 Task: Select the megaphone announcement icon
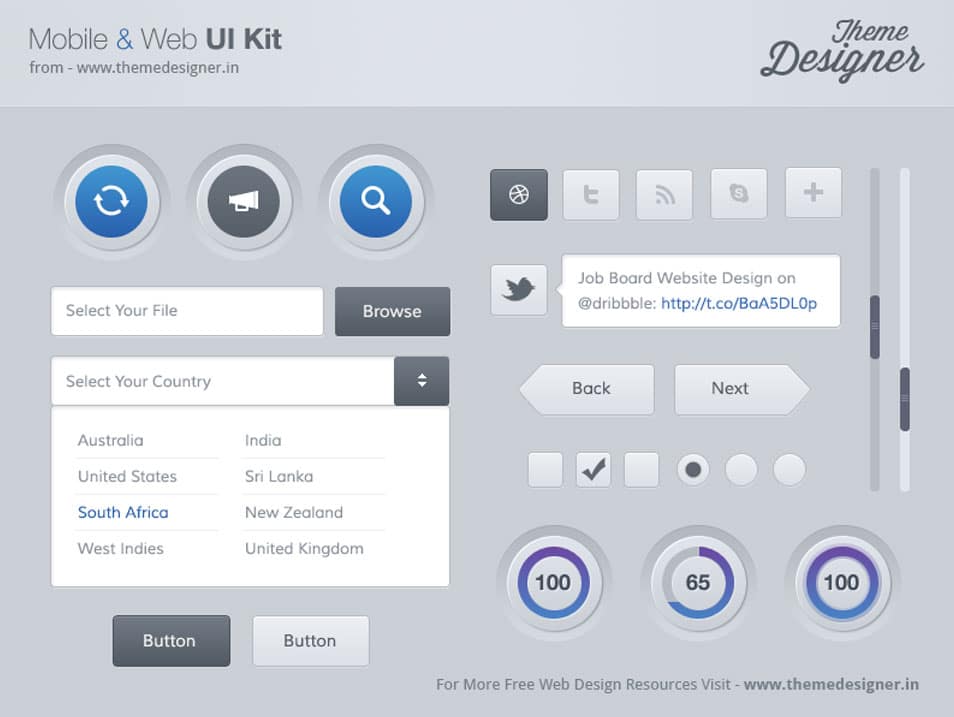(x=245, y=200)
